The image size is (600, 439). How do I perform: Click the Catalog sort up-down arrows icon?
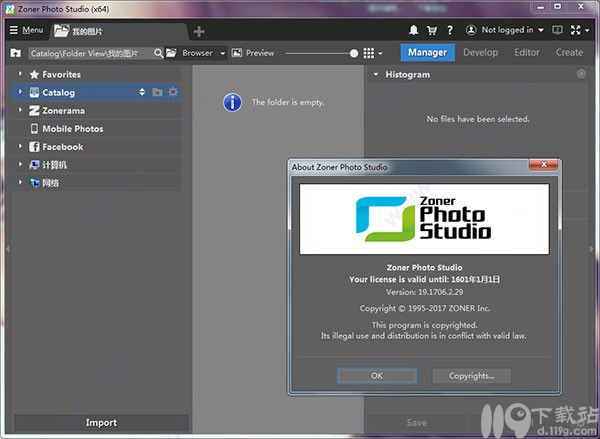coord(142,92)
